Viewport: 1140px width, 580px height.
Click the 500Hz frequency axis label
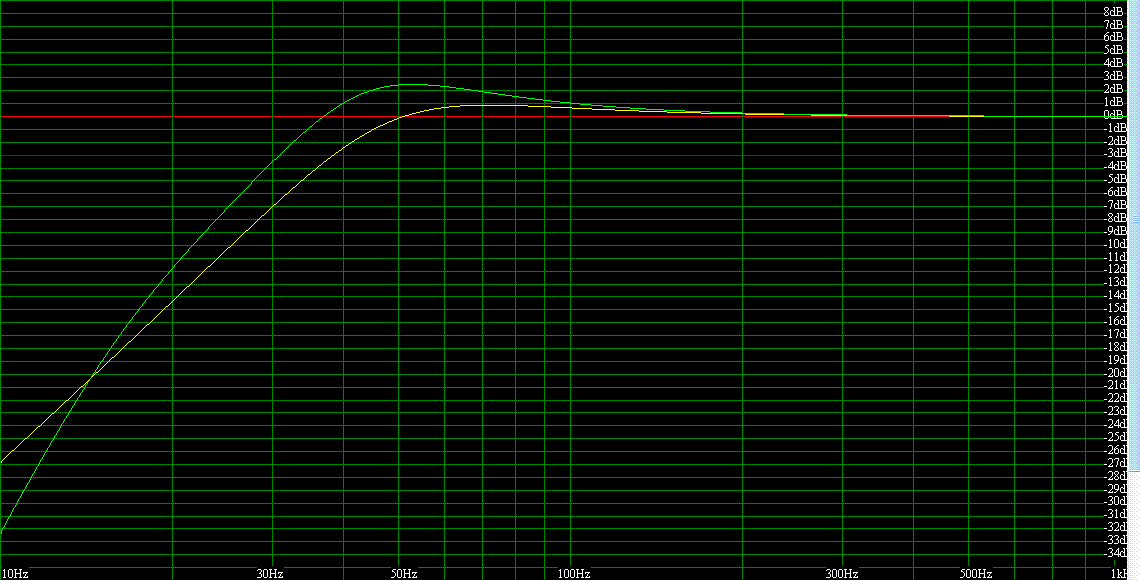[976, 573]
